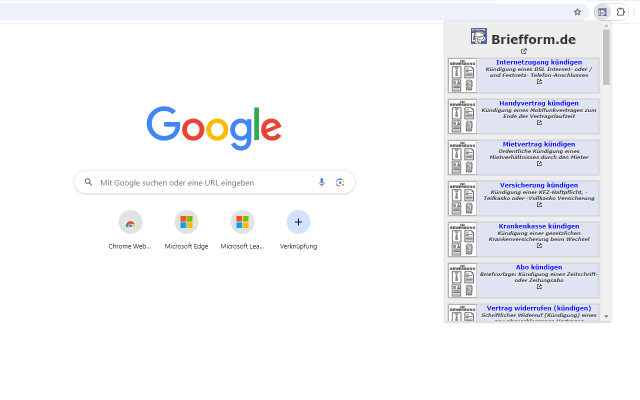The height and width of the screenshot is (400, 640).
Task: Click external-link icon under Abo kündigen
Action: pos(539,287)
